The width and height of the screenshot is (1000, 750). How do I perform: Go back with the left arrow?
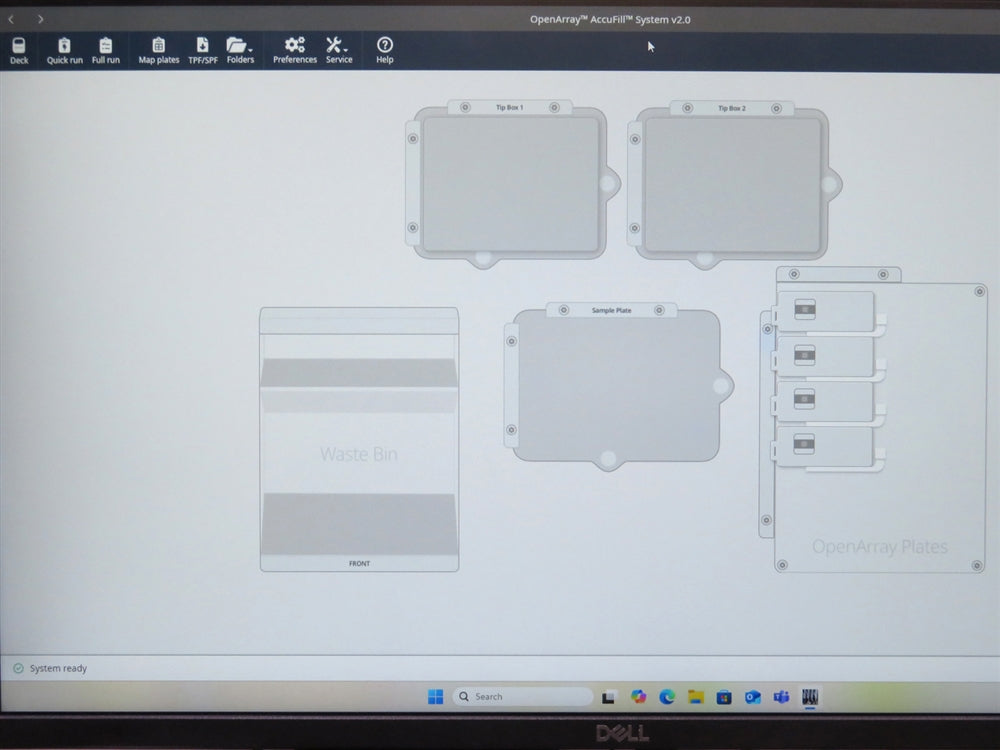coord(11,19)
